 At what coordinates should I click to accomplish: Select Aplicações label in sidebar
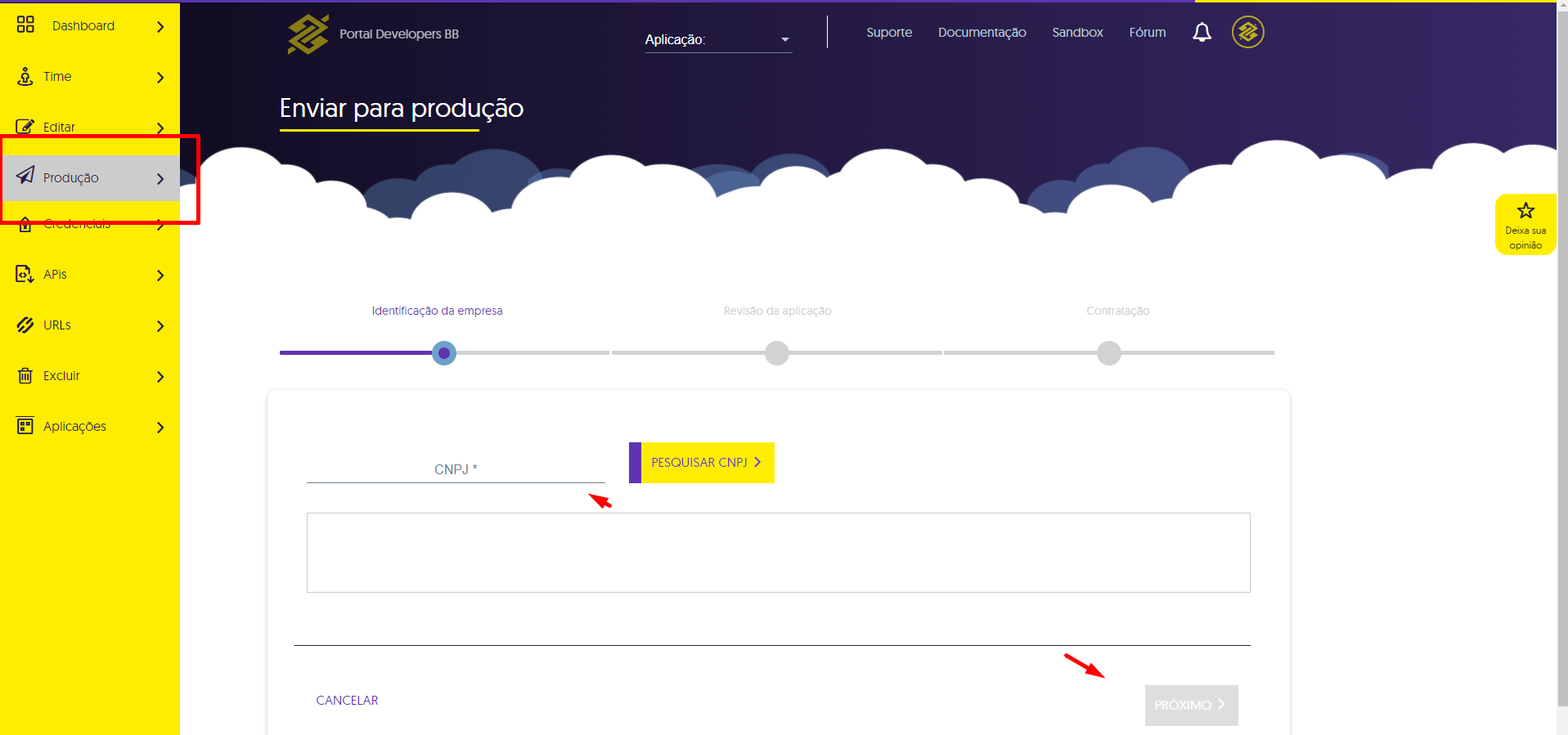pos(74,427)
